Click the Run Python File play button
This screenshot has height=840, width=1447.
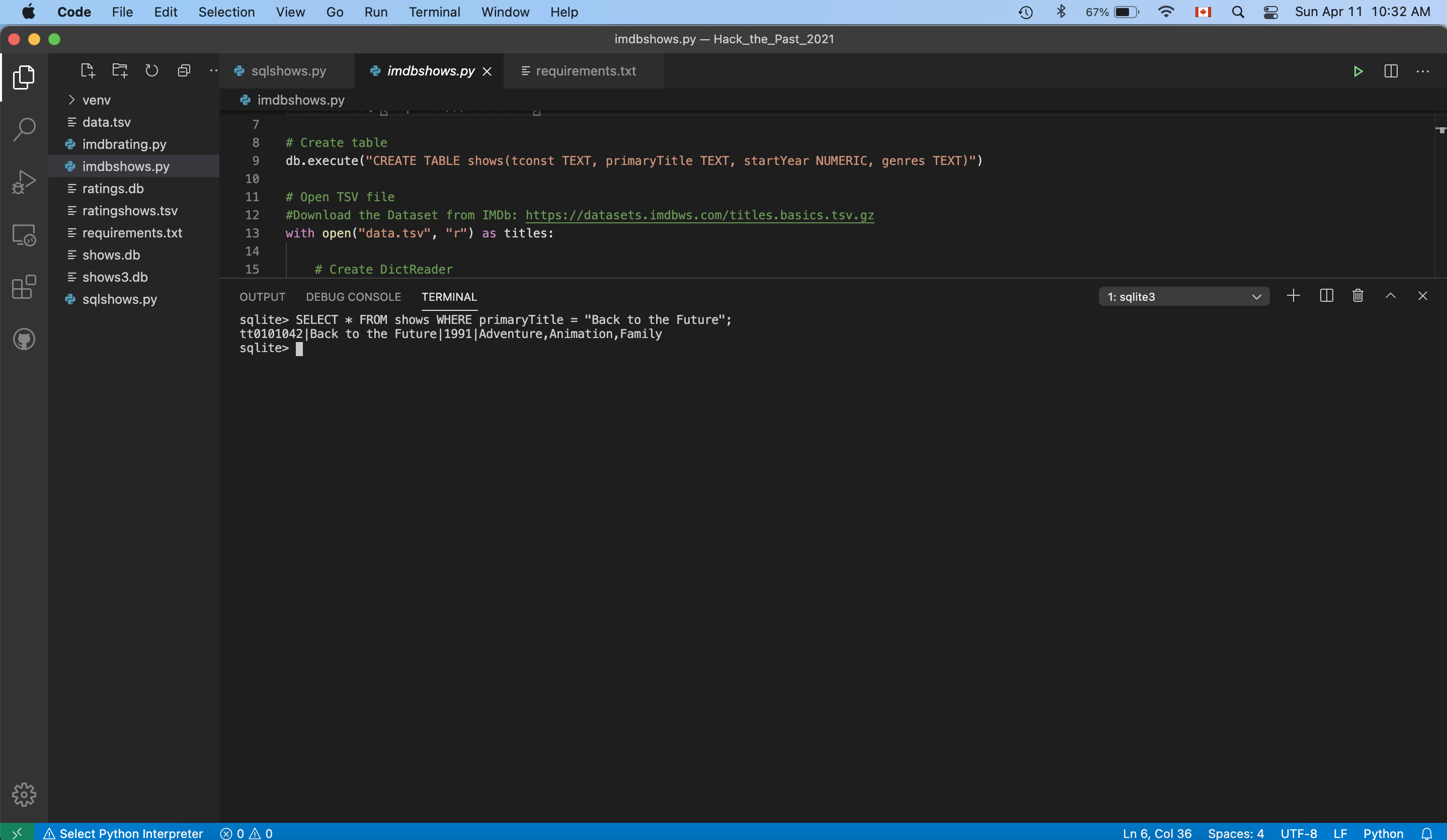tap(1357, 71)
